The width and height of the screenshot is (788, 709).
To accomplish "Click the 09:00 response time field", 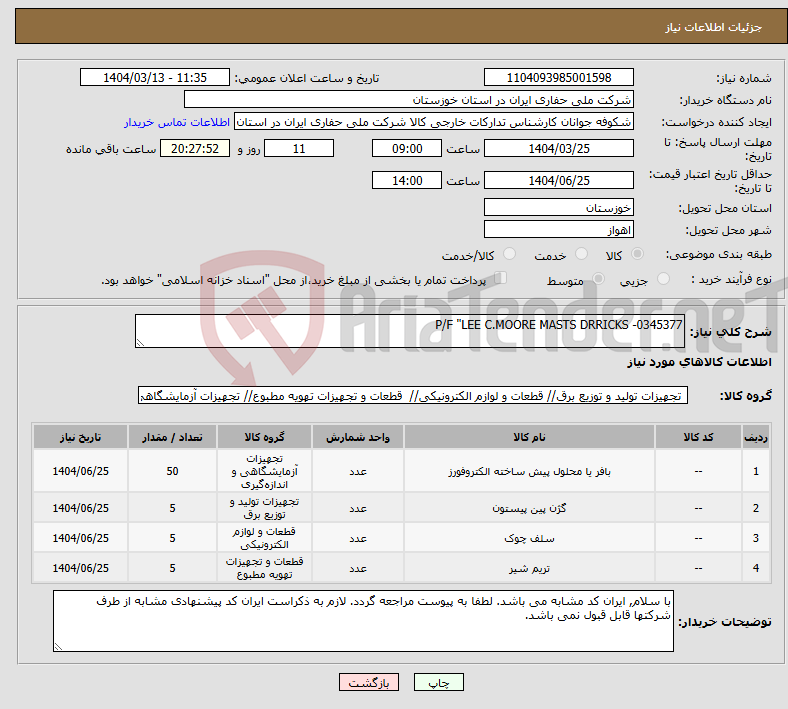I will point(405,148).
